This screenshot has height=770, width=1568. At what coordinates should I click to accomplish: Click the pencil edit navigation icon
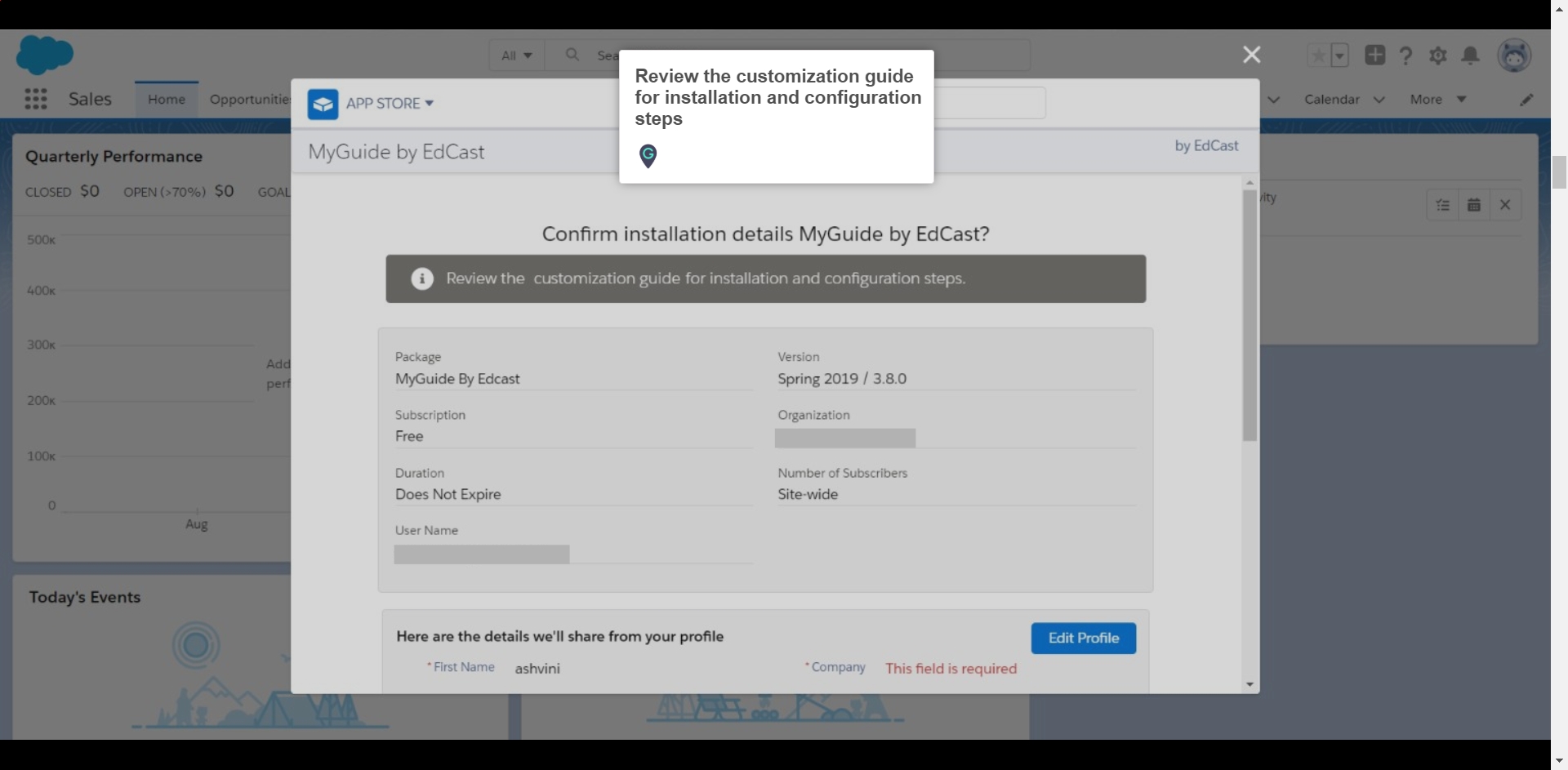(1526, 100)
